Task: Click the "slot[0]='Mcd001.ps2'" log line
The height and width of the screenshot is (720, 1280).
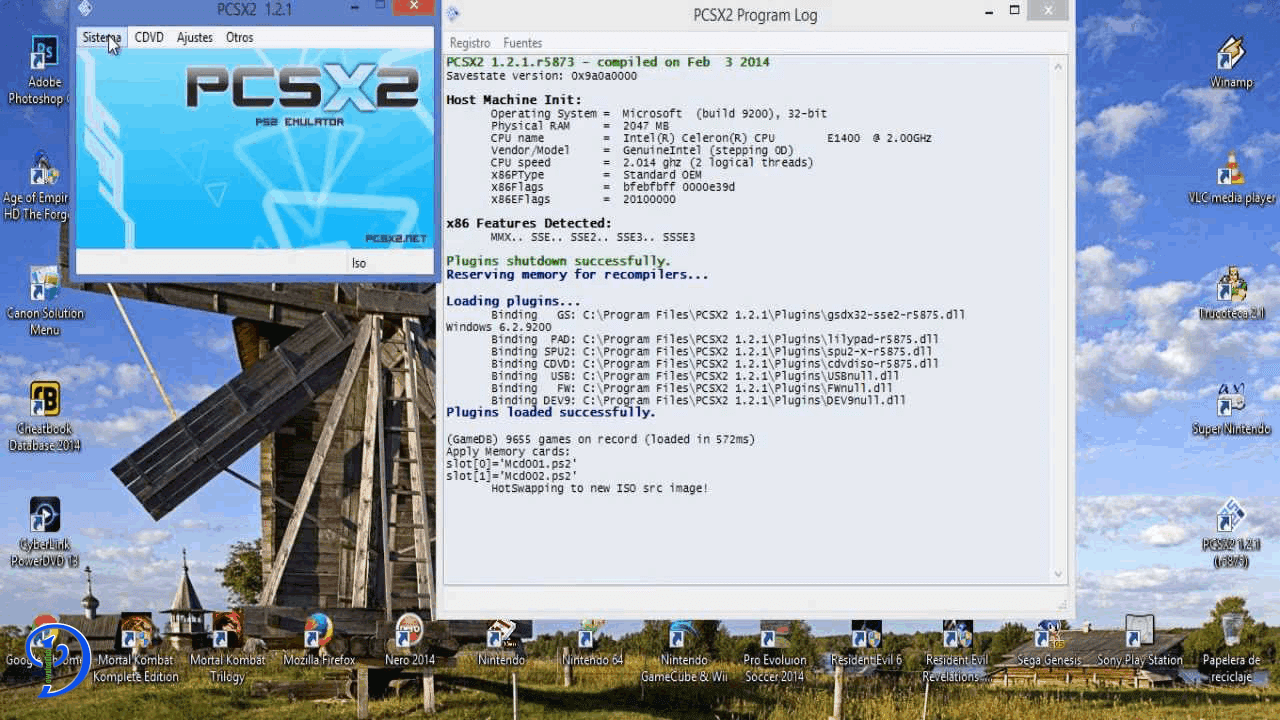Action: [x=511, y=464]
